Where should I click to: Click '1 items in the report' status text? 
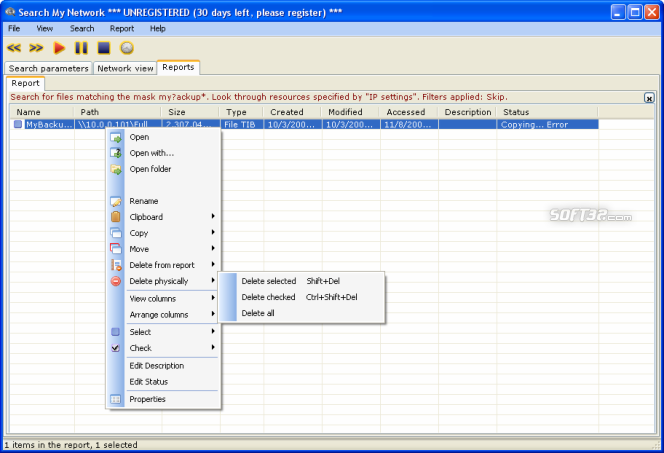[70, 445]
